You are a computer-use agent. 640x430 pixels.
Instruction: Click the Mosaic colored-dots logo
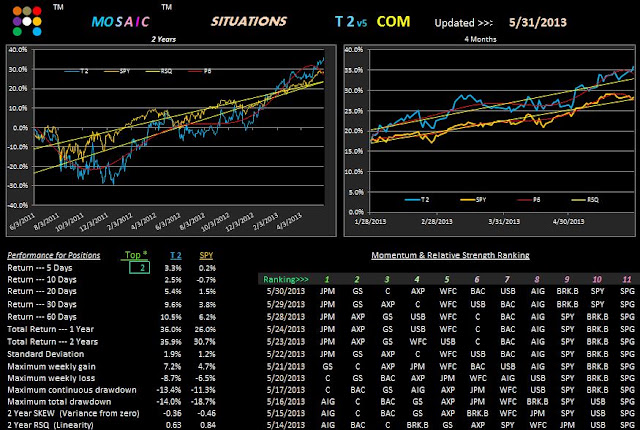27,21
